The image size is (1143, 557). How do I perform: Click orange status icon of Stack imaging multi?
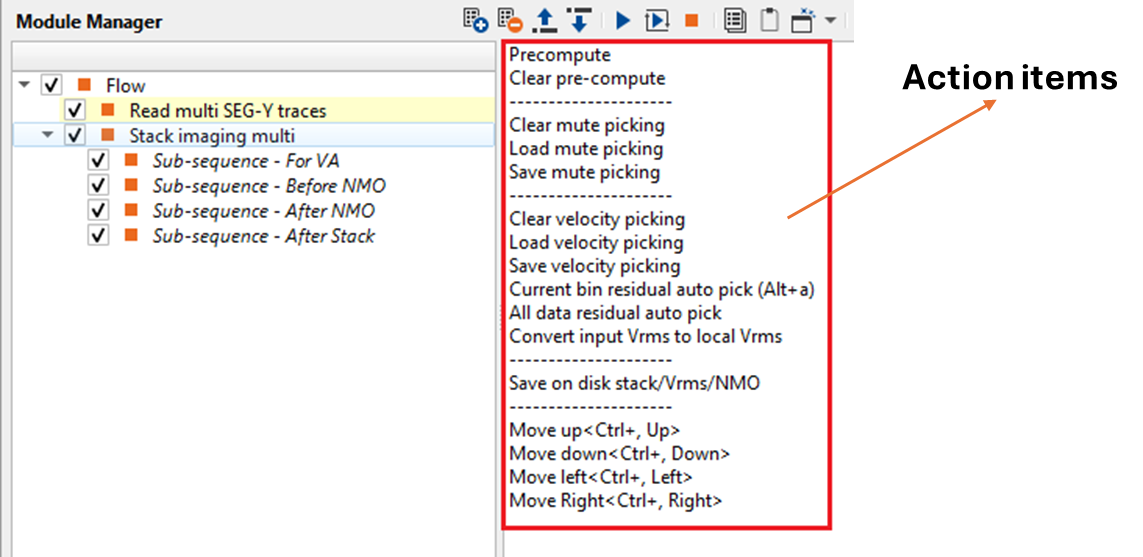pos(108,136)
